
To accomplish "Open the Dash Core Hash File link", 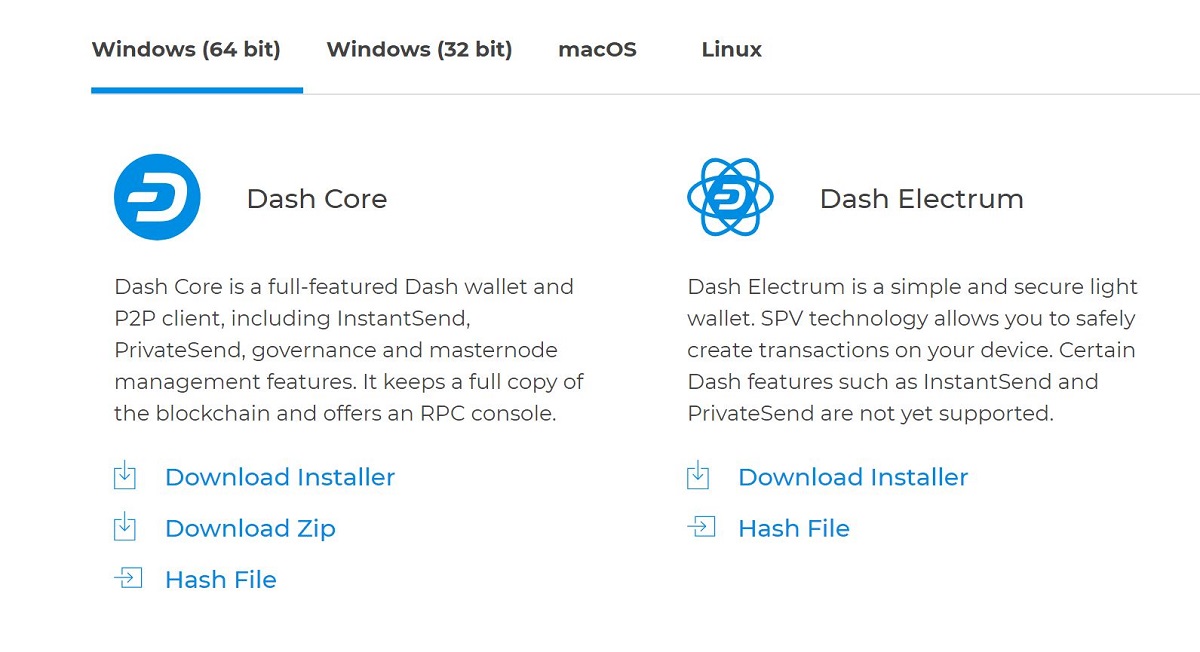I will 221,579.
